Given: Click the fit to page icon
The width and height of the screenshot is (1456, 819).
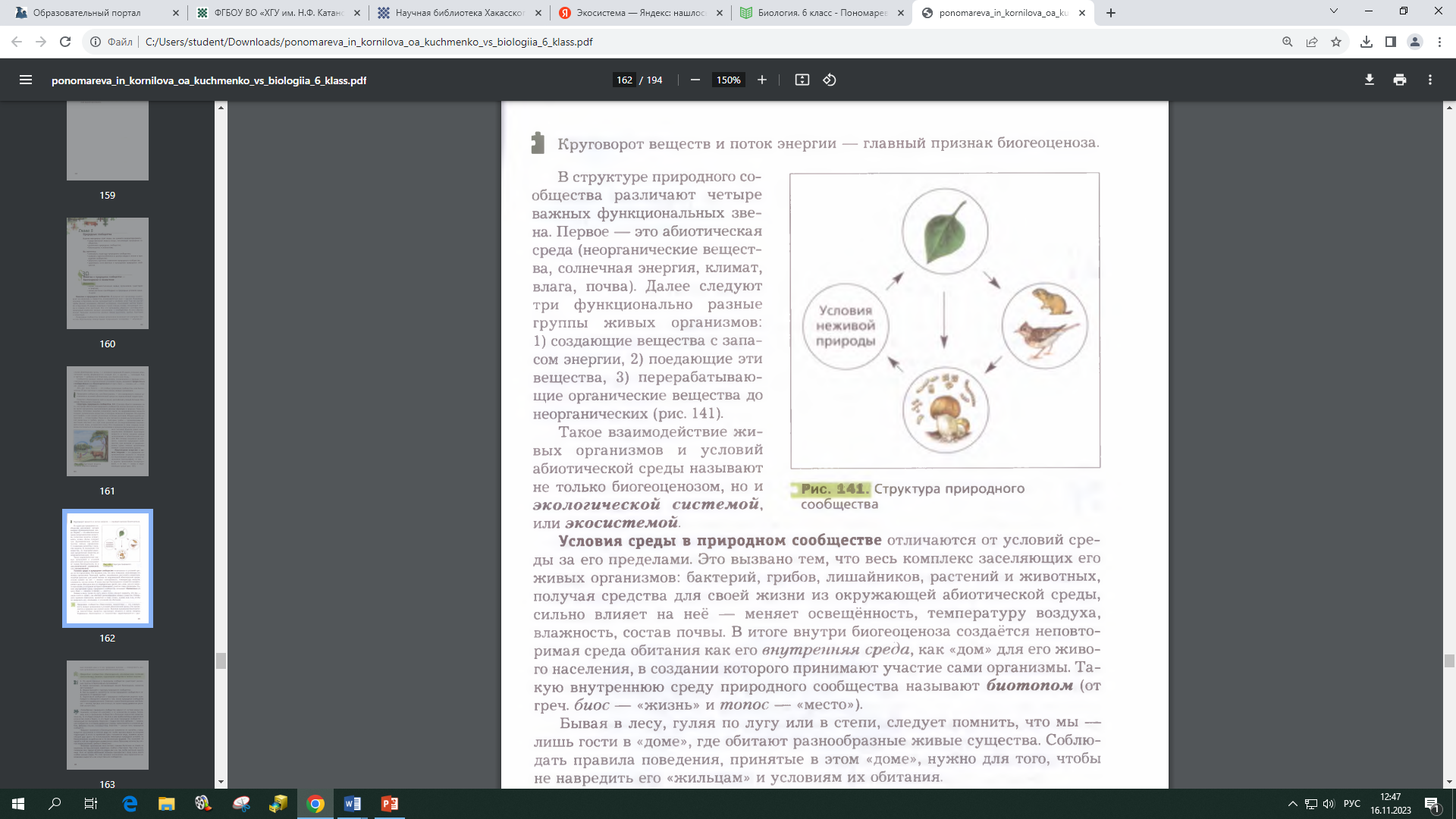Looking at the screenshot, I should coord(802,80).
